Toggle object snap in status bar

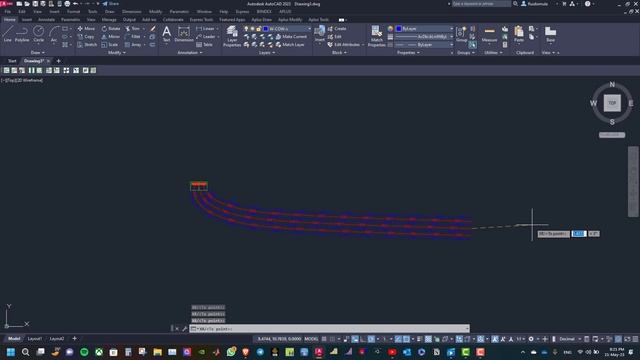coord(407,339)
